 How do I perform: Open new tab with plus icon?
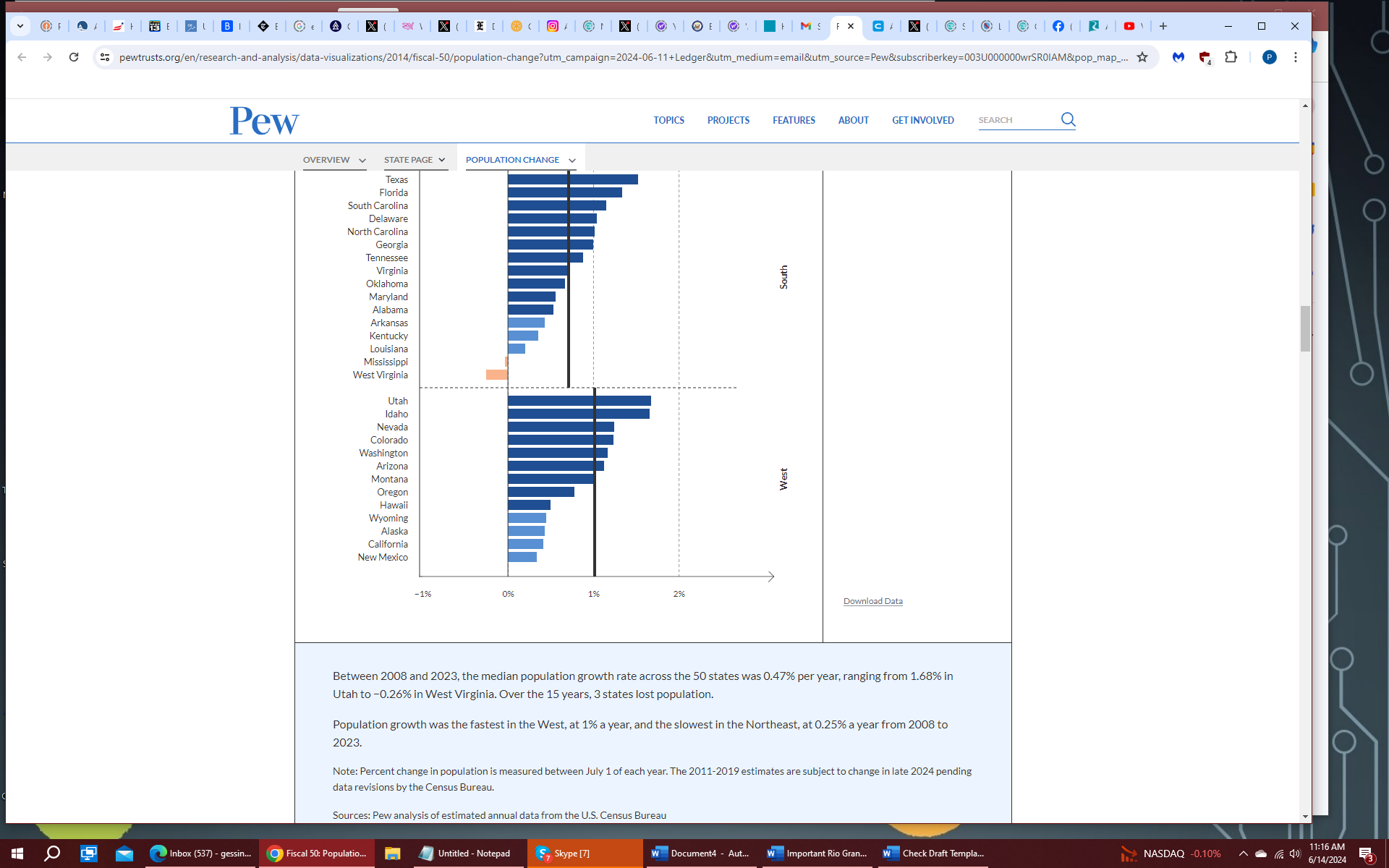1163,26
